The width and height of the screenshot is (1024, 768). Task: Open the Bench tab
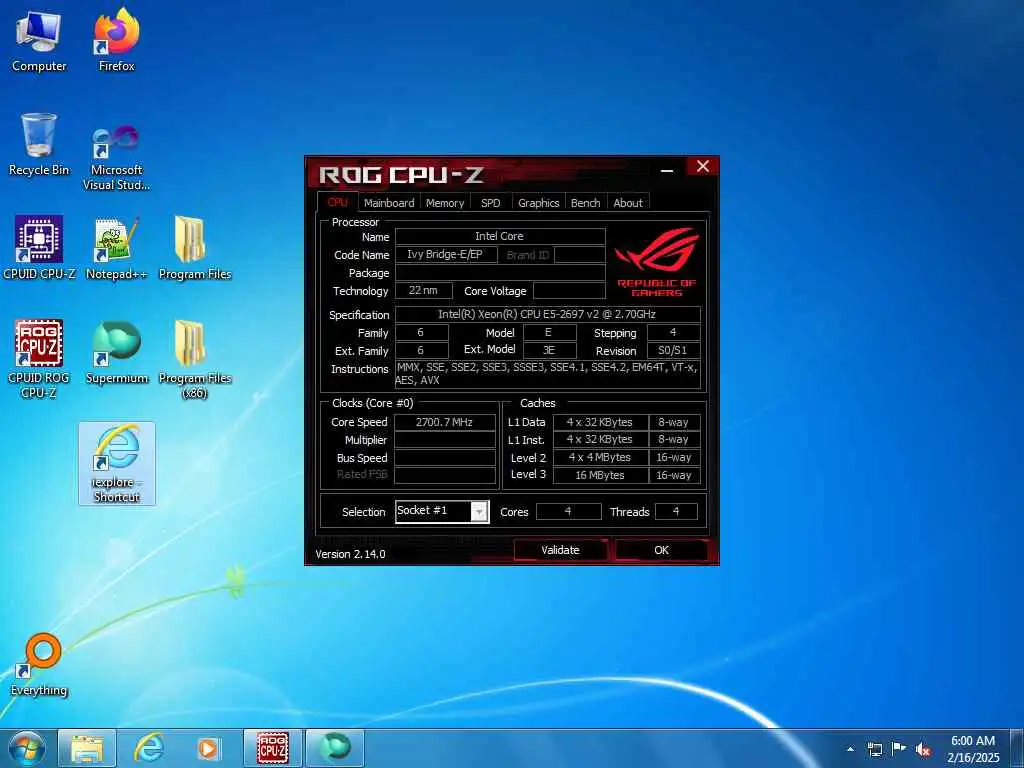585,203
